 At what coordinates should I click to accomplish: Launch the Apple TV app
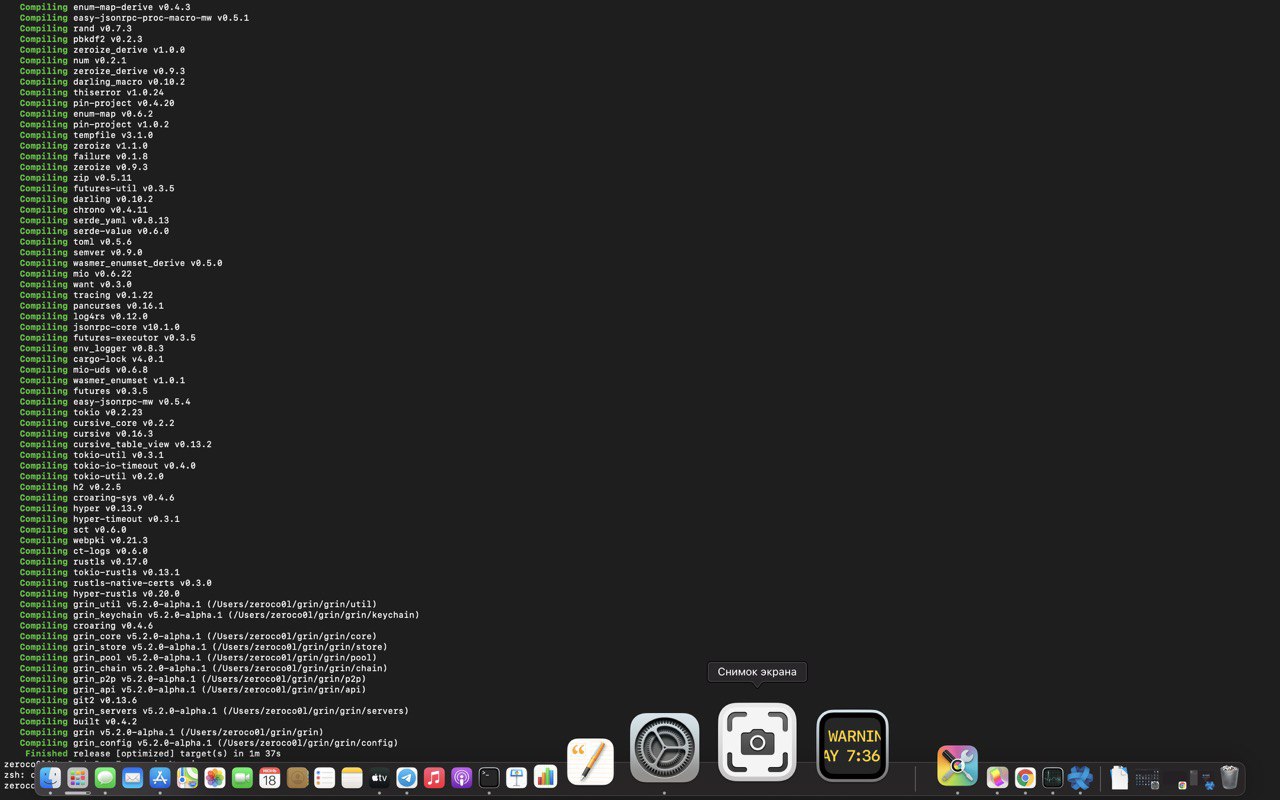[379, 777]
